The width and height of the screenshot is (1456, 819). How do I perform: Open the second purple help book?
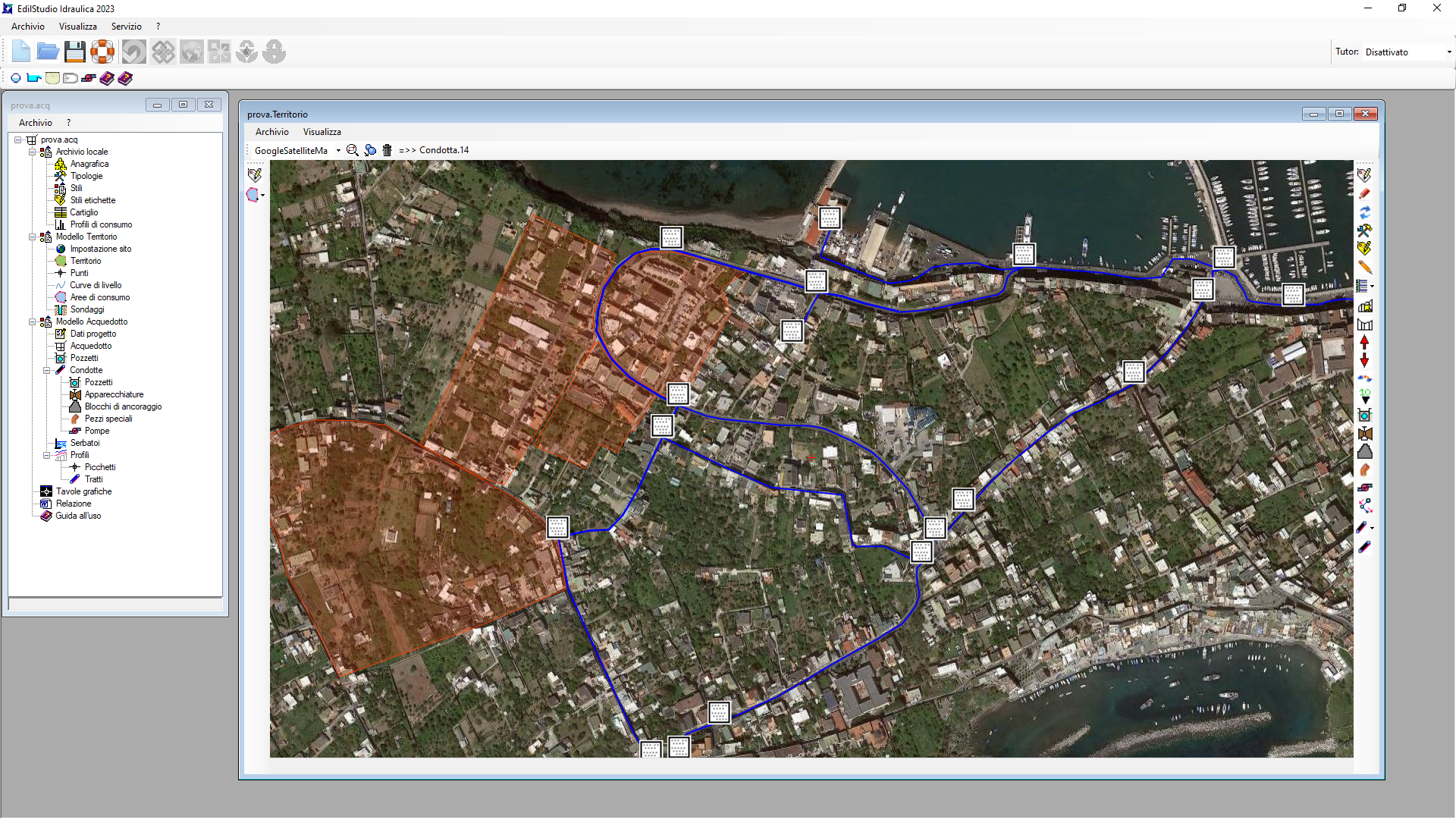point(125,78)
